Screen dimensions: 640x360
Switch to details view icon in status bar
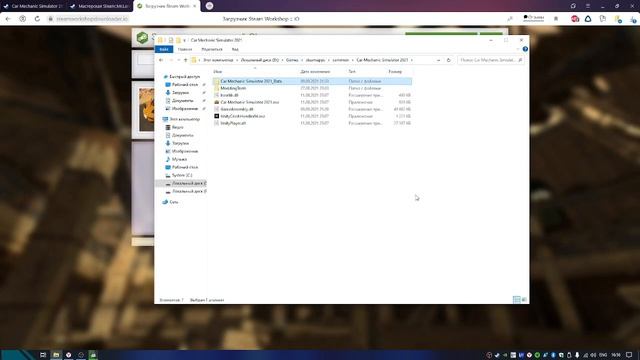point(517,300)
